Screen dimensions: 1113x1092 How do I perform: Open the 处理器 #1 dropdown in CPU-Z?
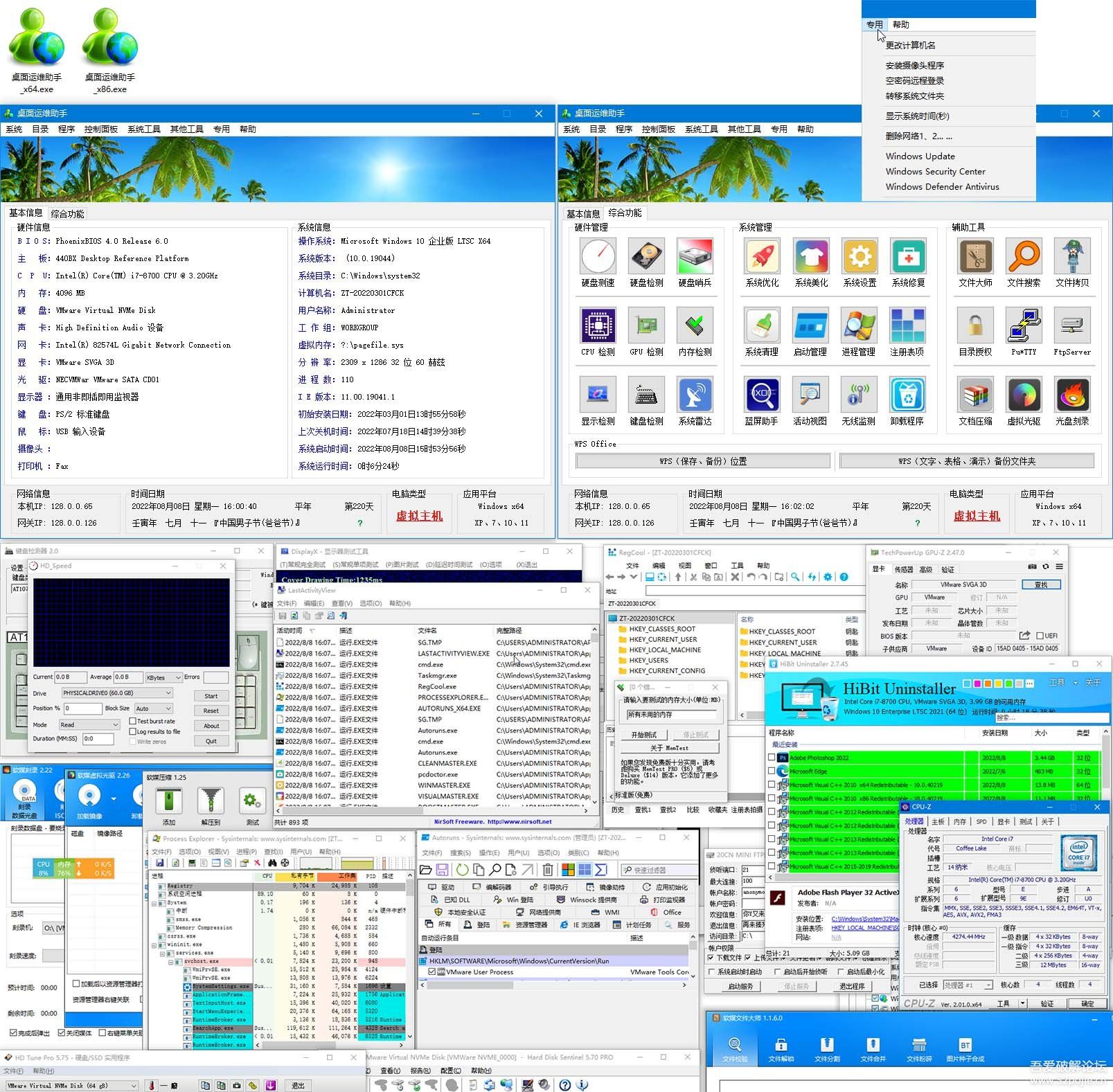[968, 985]
